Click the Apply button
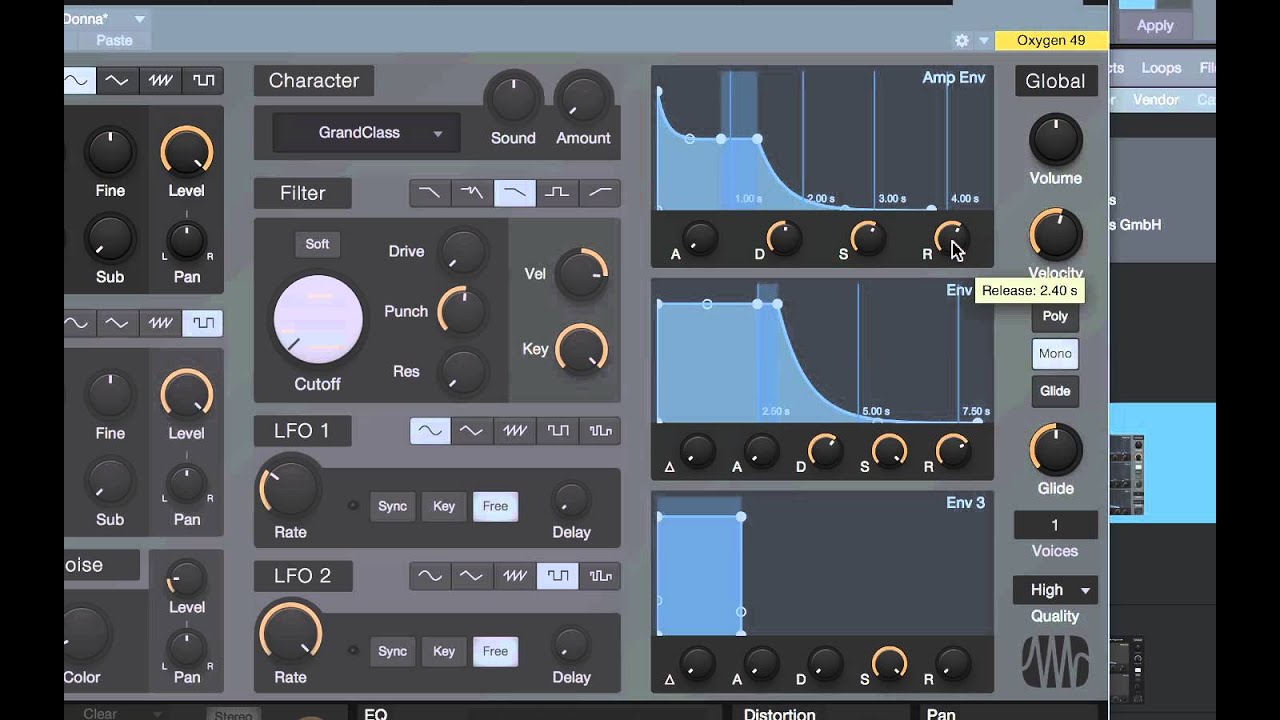 1155,26
